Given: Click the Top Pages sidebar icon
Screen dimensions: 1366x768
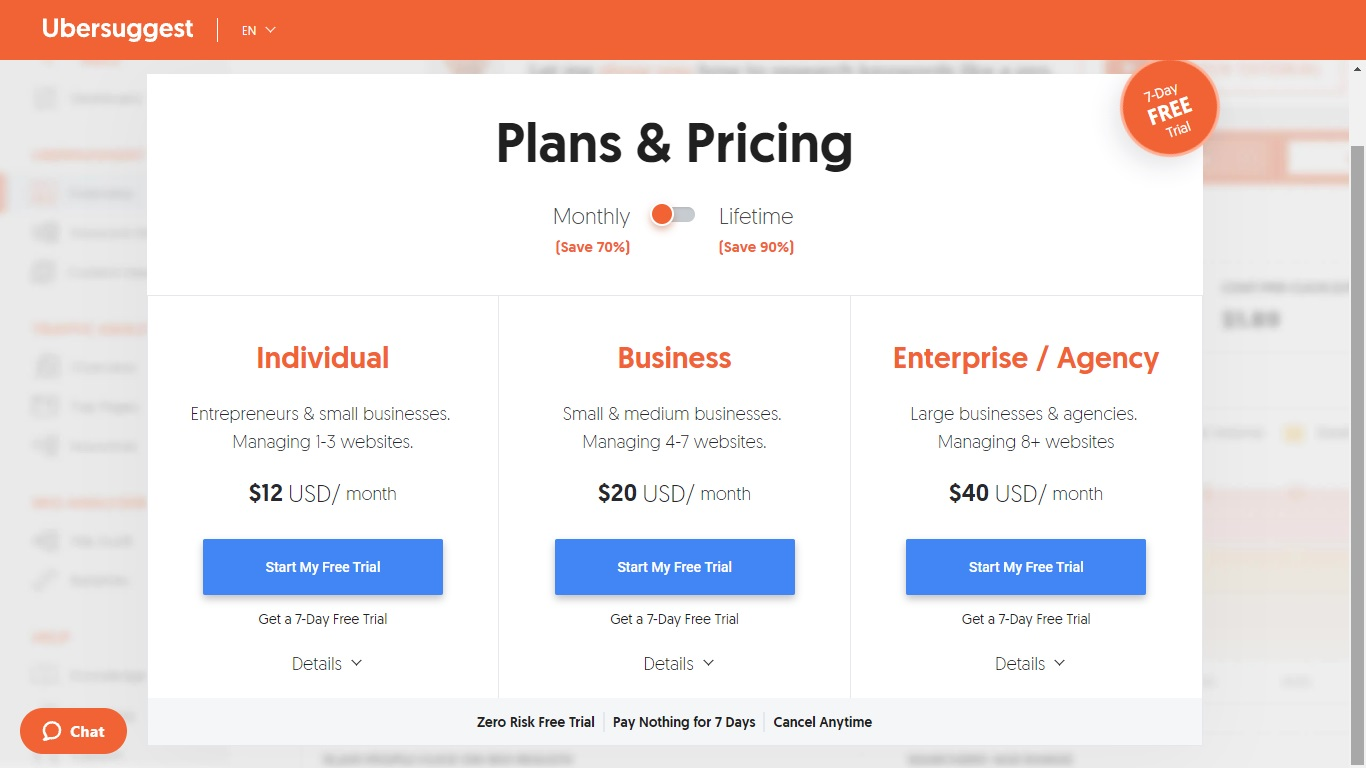Looking at the screenshot, I should point(44,406).
